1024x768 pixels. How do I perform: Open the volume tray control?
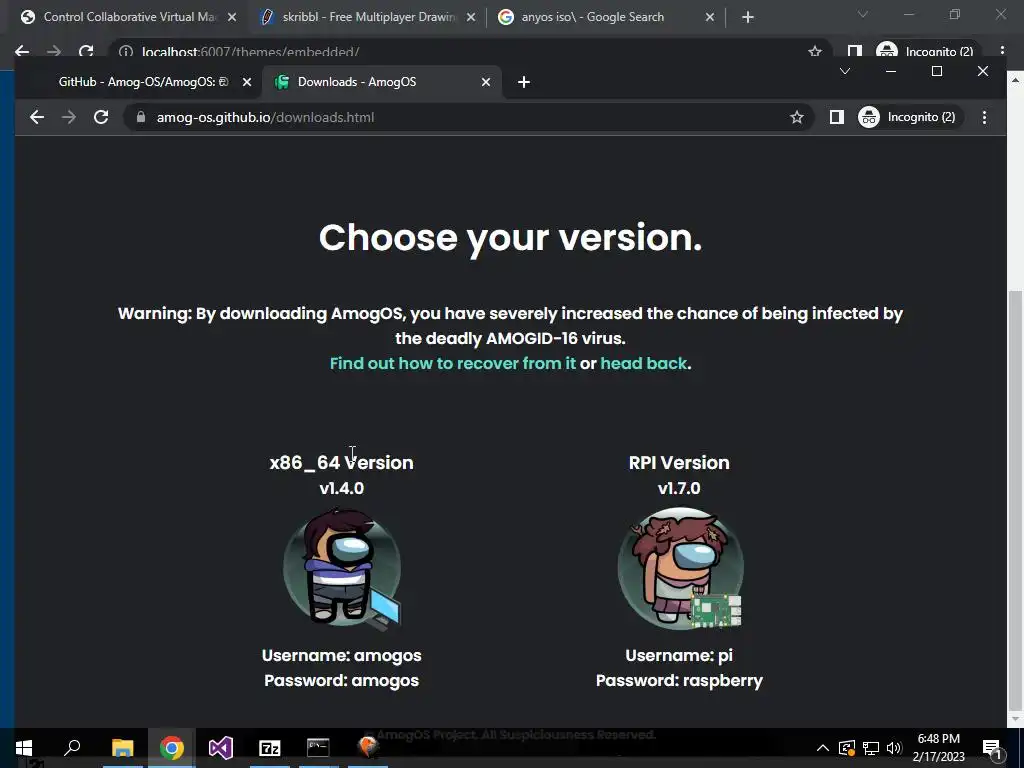pyautogui.click(x=894, y=748)
